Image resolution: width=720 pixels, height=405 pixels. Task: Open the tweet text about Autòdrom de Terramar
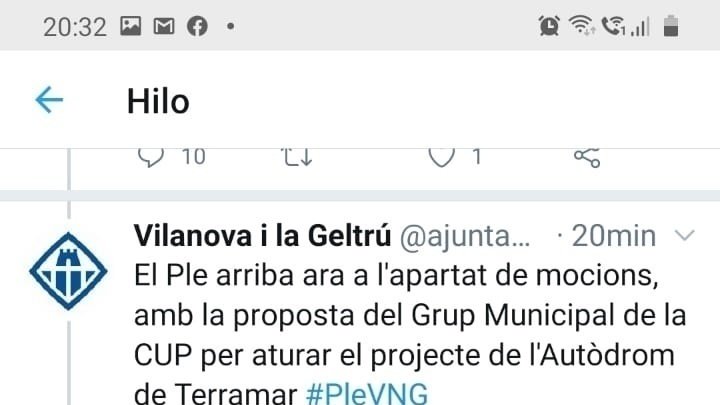410,335
